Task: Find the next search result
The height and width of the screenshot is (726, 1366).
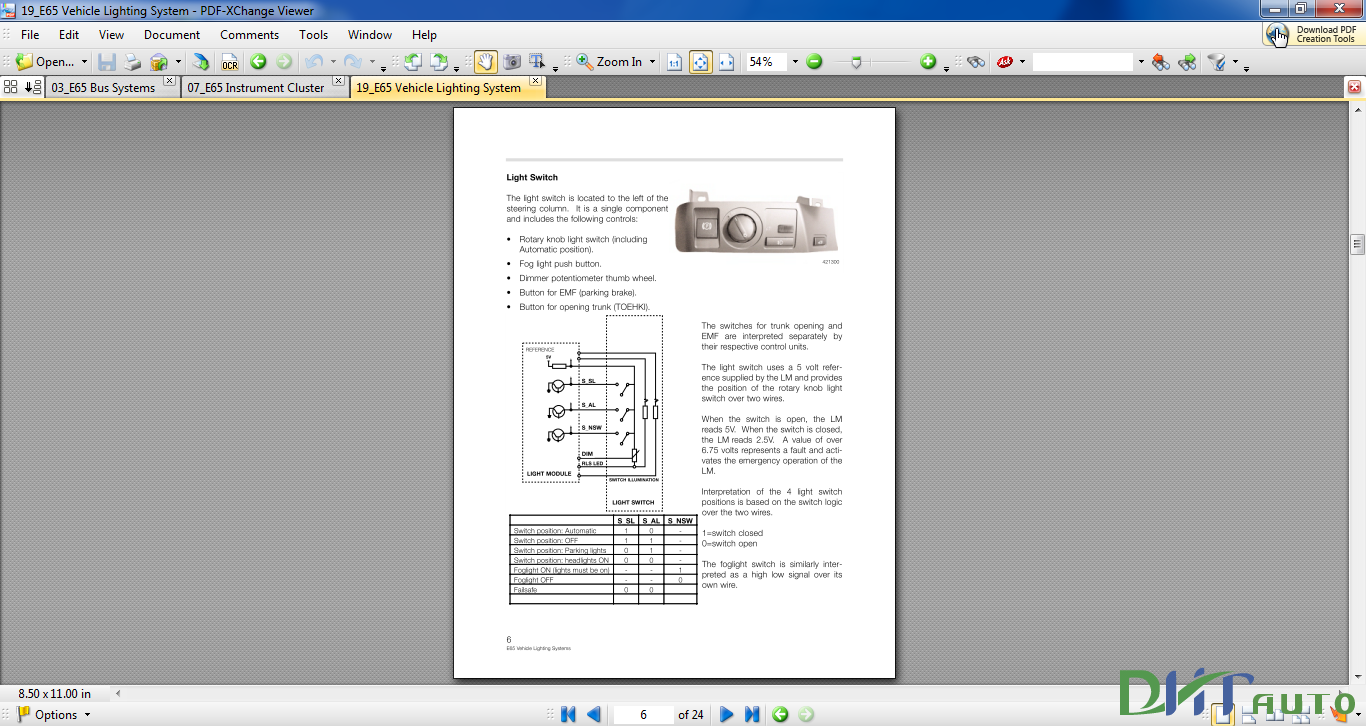Action: point(1188,62)
